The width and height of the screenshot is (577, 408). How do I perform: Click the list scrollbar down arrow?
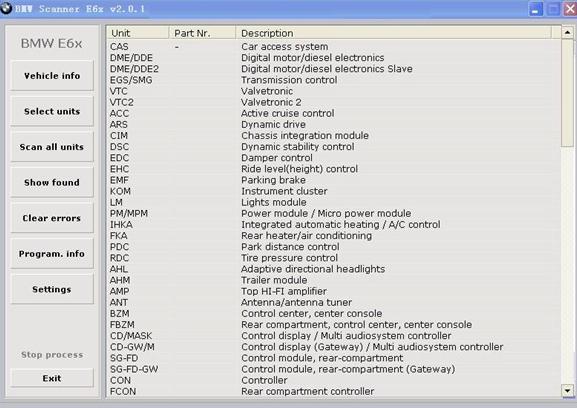point(567,390)
